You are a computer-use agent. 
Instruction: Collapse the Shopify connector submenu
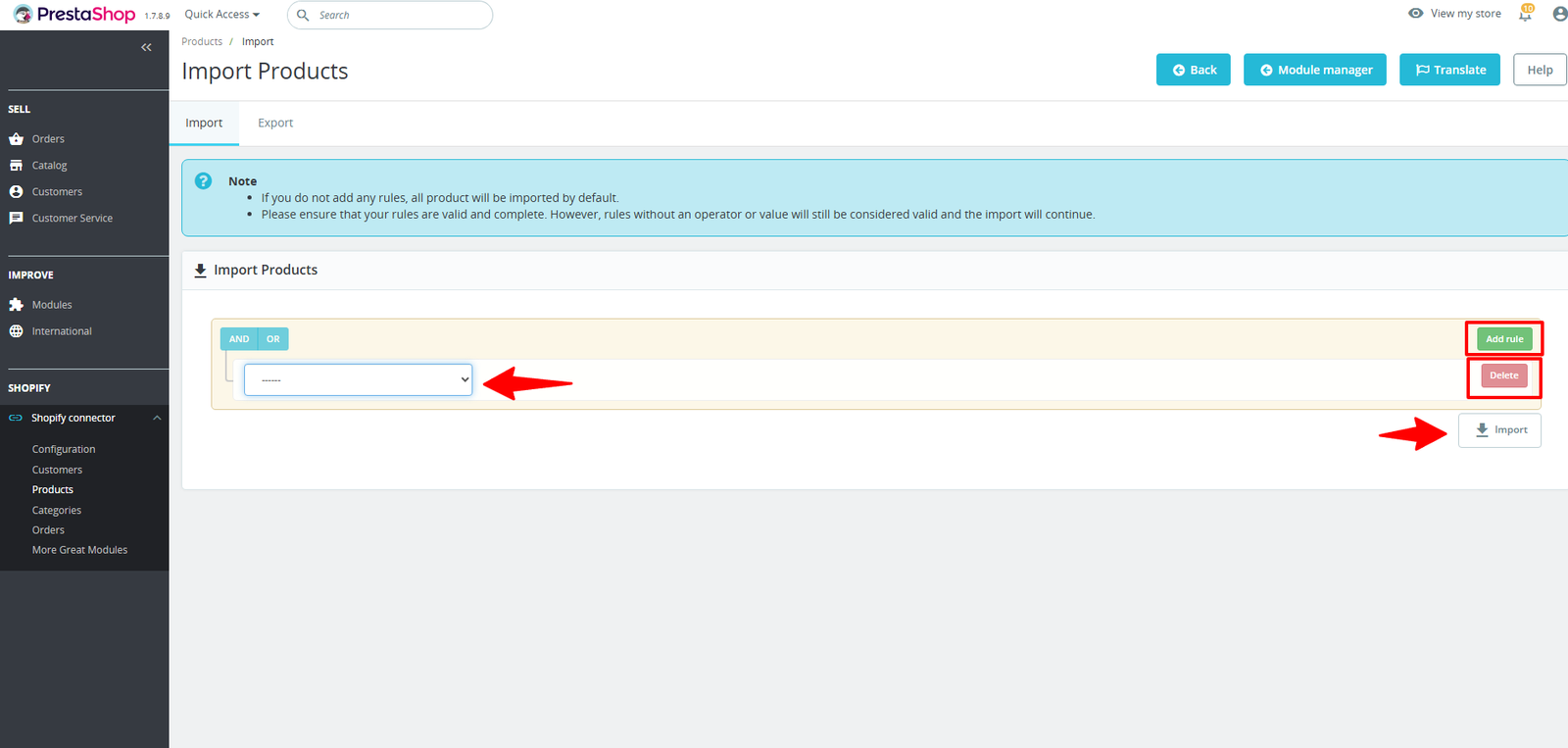pyautogui.click(x=157, y=419)
